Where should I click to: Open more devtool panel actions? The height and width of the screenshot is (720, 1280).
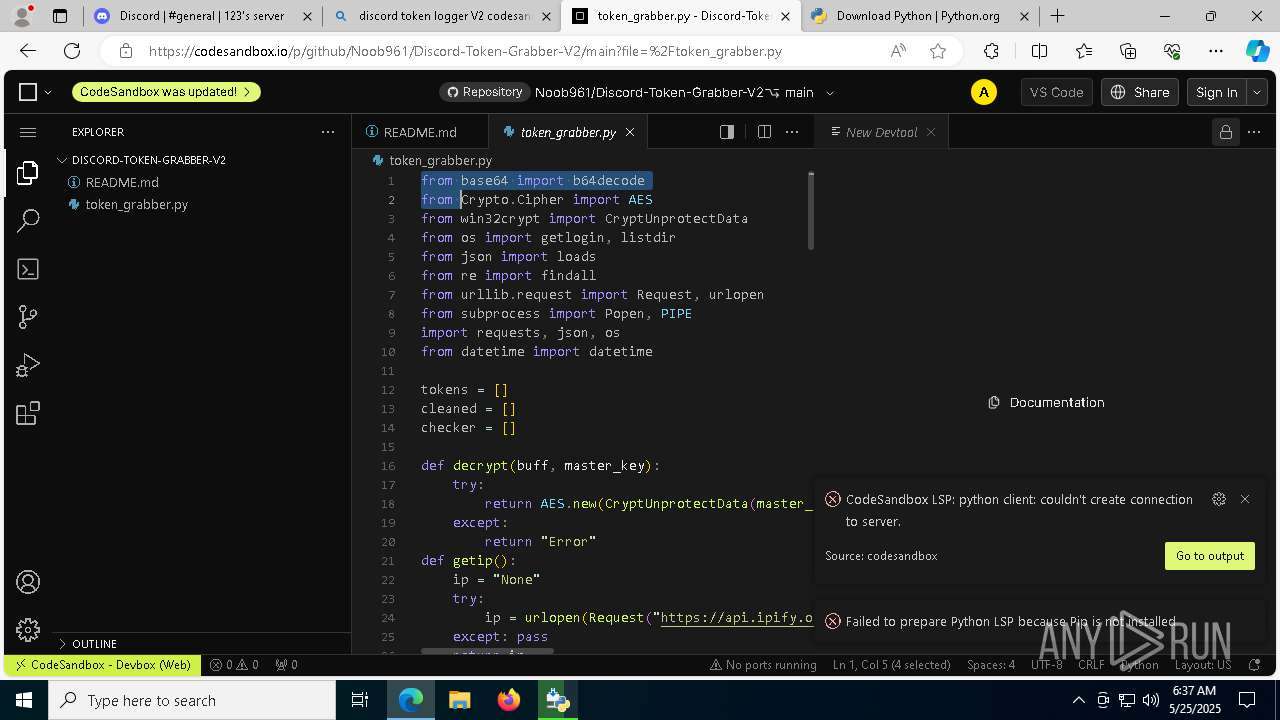[x=1256, y=132]
